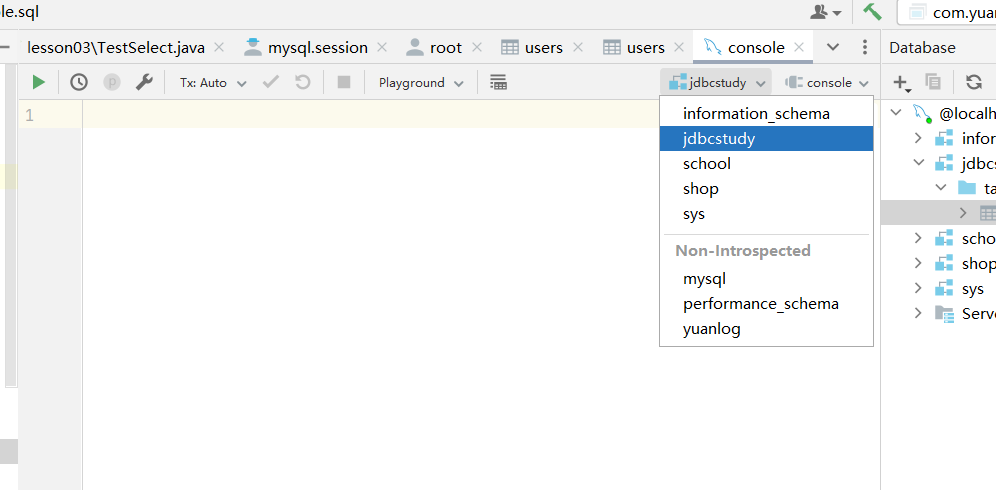This screenshot has height=490, width=996.
Task: Click the rollback transaction icon
Action: [303, 83]
